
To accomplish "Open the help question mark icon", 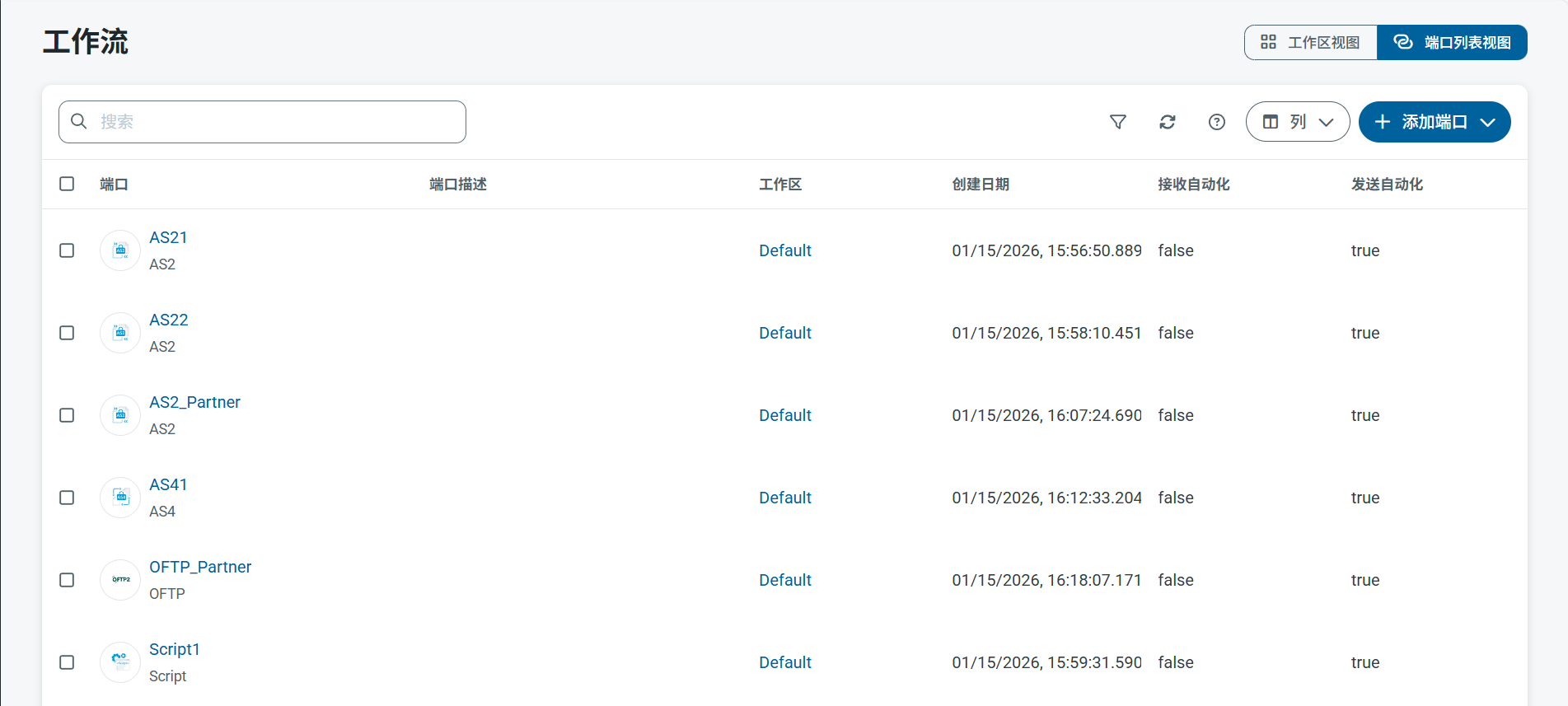I will point(1216,122).
